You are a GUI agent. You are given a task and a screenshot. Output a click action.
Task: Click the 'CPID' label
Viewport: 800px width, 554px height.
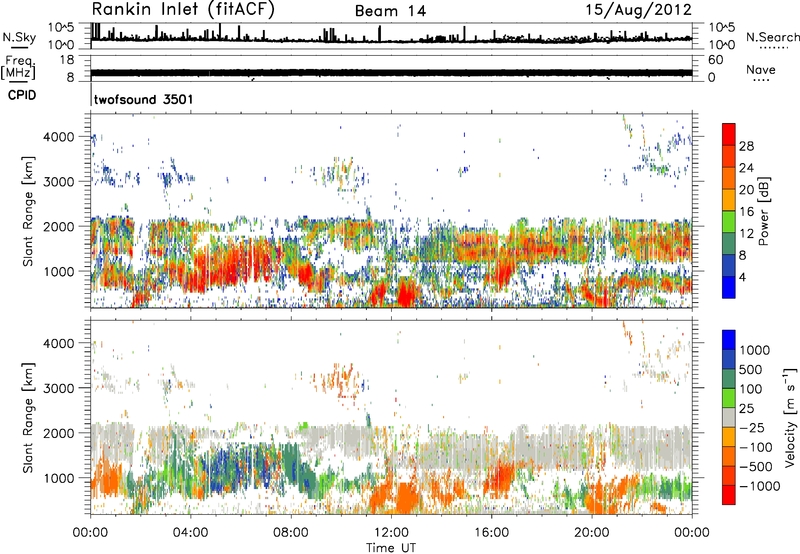22,95
